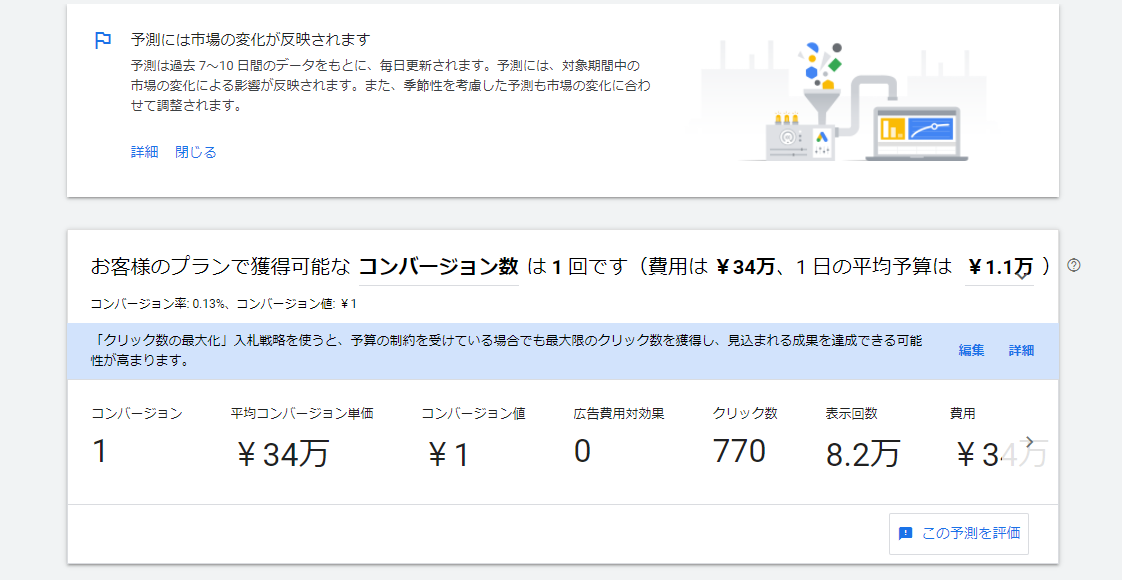Viewport: 1122px width, 580px height.
Task: Open 詳細 link under the forecast notice
Action: [x=144, y=152]
